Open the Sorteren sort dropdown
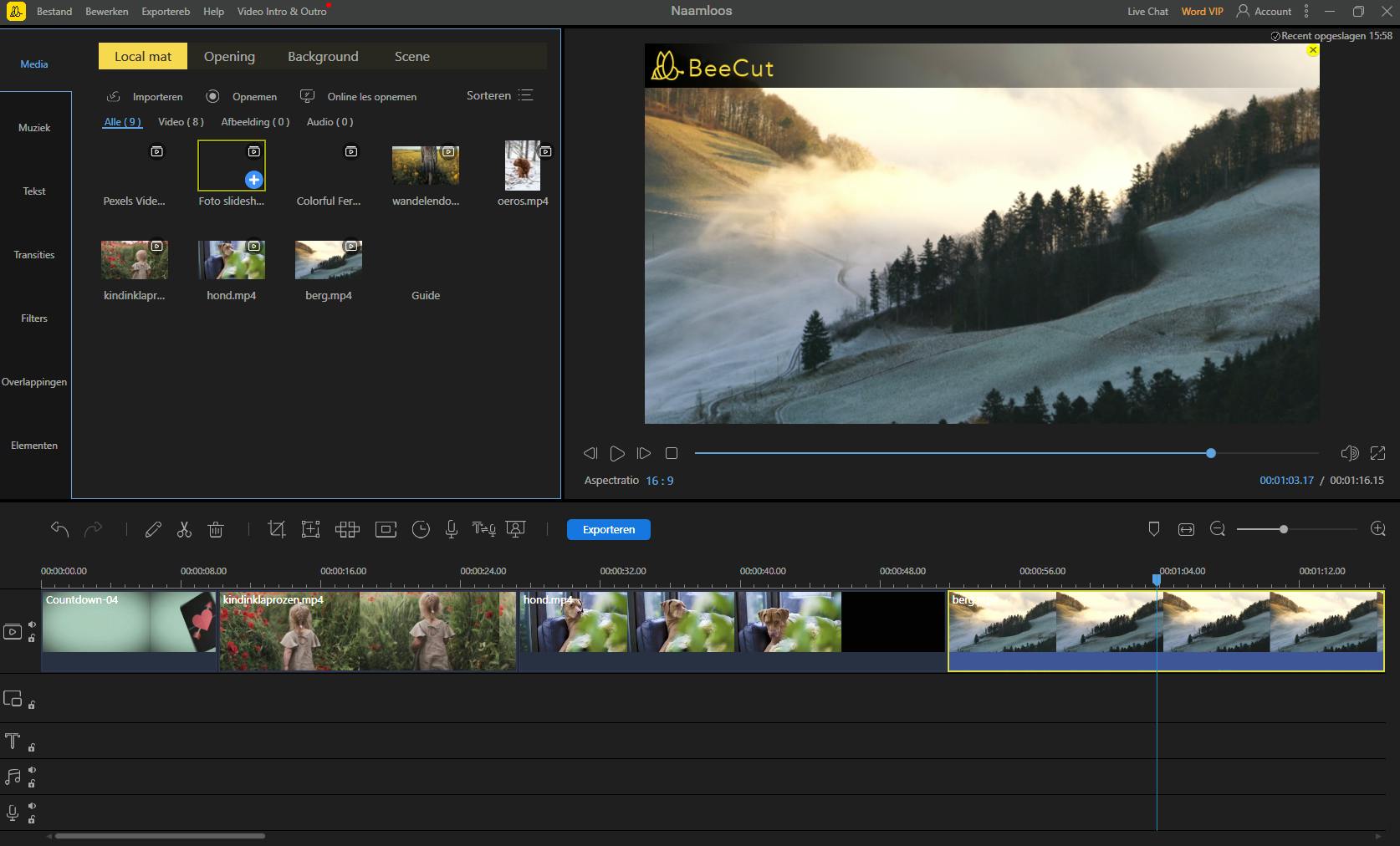The width and height of the screenshot is (1400, 846). click(499, 95)
